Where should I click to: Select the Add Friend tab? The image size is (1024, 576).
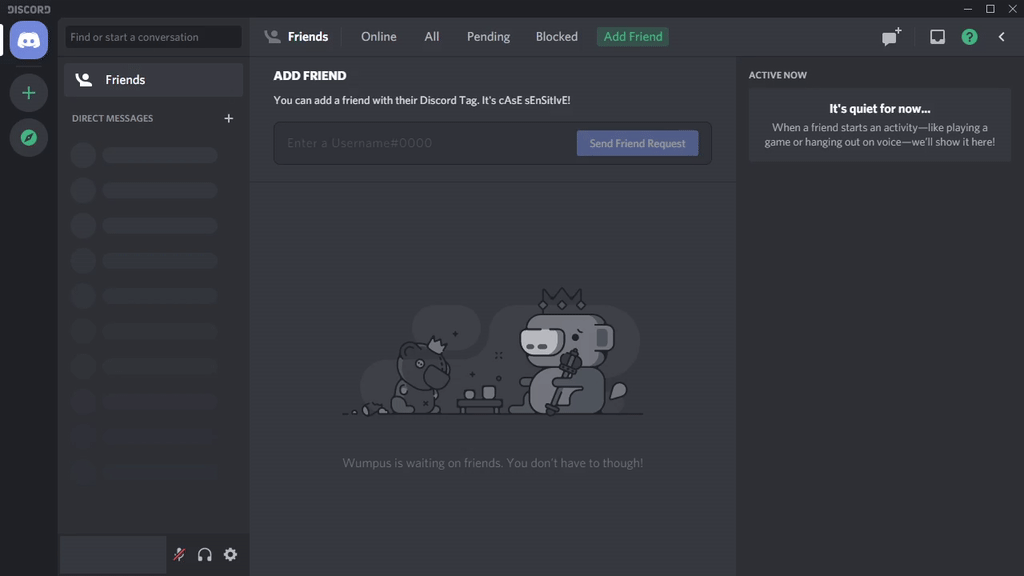633,37
